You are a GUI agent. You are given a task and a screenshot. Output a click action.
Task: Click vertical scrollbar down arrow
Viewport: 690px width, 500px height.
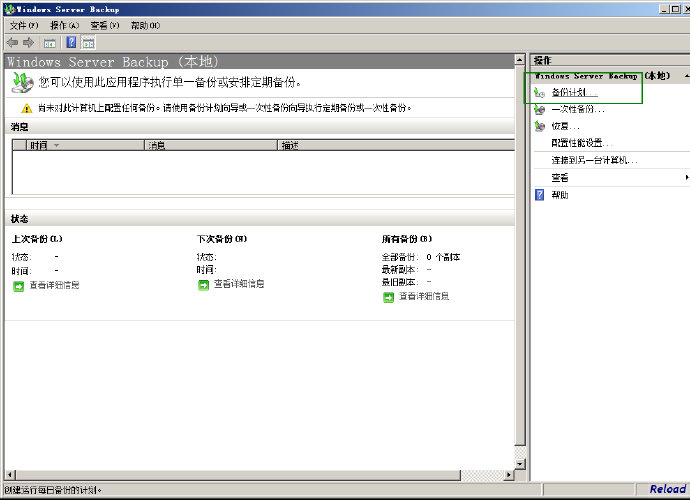(520, 464)
